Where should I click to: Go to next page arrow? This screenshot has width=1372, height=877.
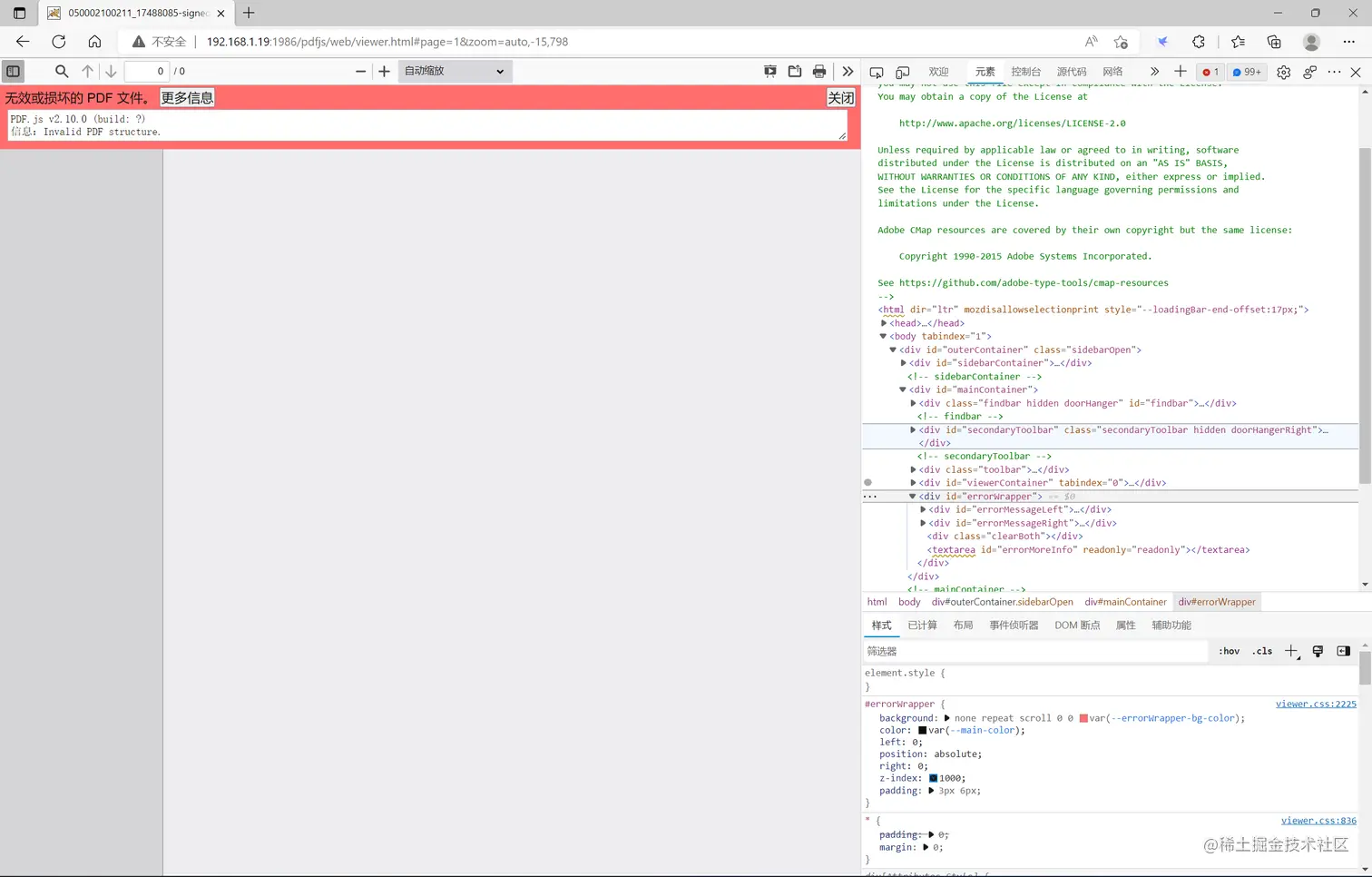(x=111, y=71)
